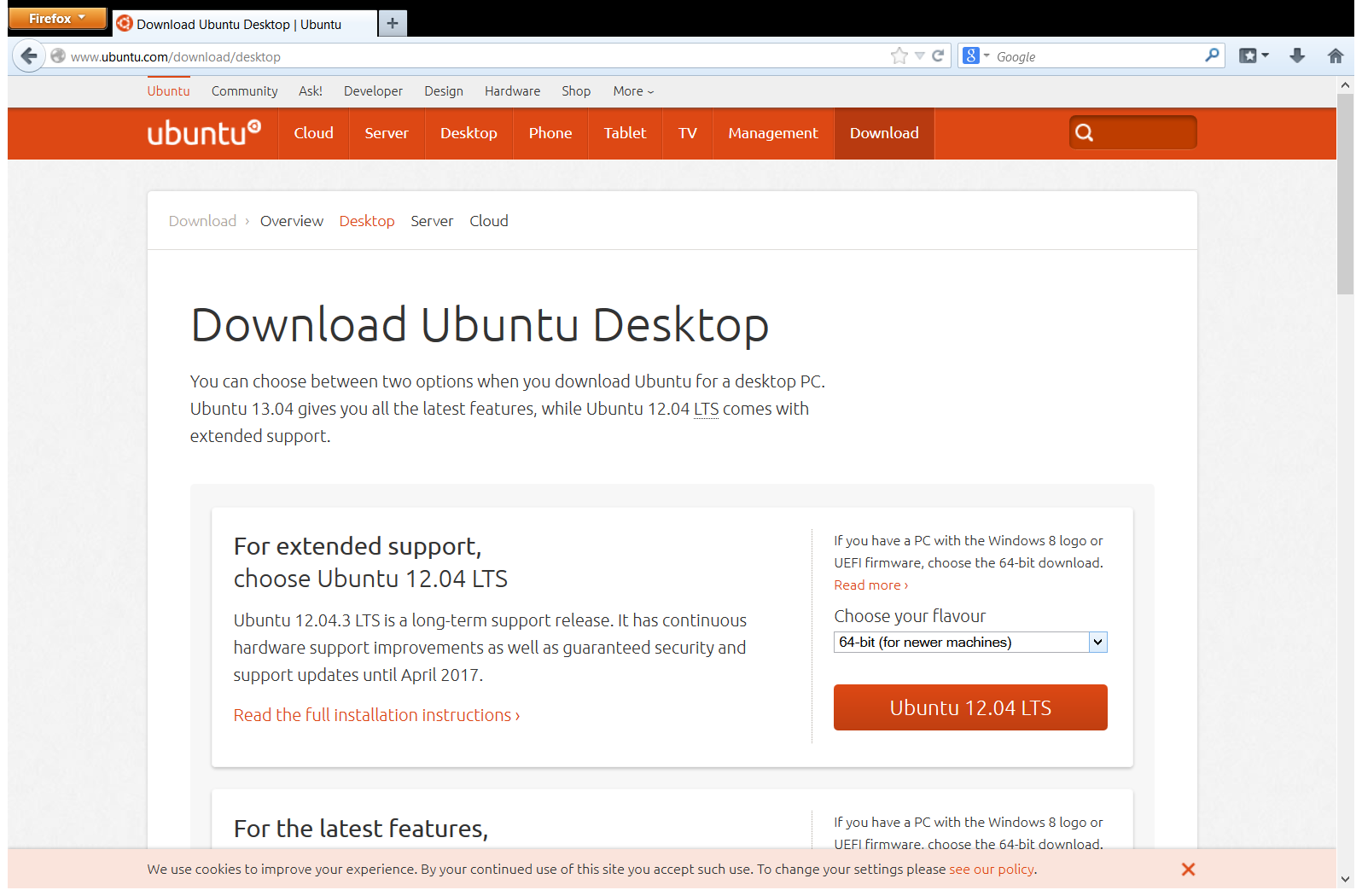Open the Phone section in main nav
This screenshot has height=896, width=1362.
pos(550,133)
